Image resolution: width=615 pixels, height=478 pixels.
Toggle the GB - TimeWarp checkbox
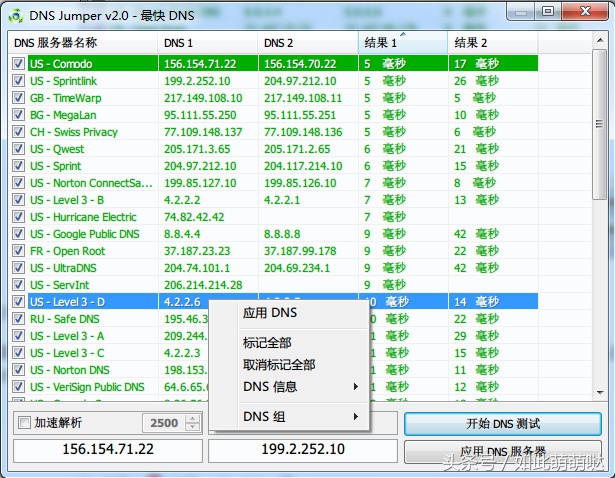[x=18, y=98]
